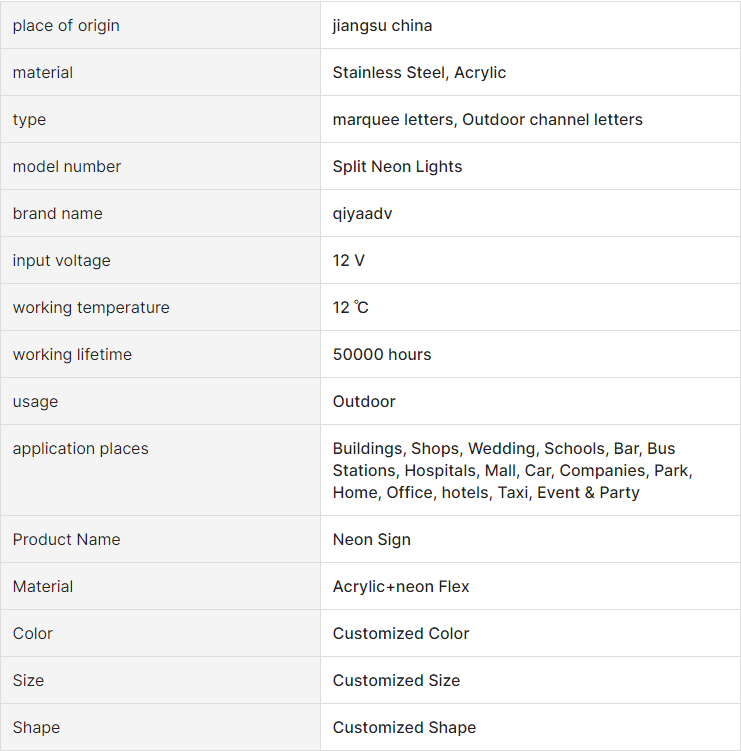Click the 'Split Neon Lights' value
Viewport: 741px width, 751px height.
click(x=397, y=167)
